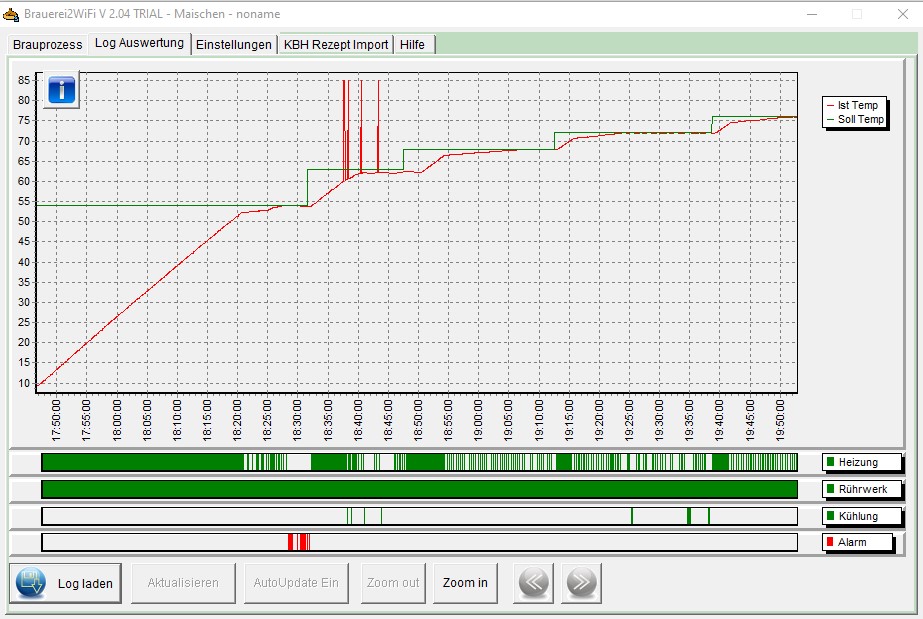Open the KBH Rezept Import tab
This screenshot has width=923, height=619.
tap(336, 44)
